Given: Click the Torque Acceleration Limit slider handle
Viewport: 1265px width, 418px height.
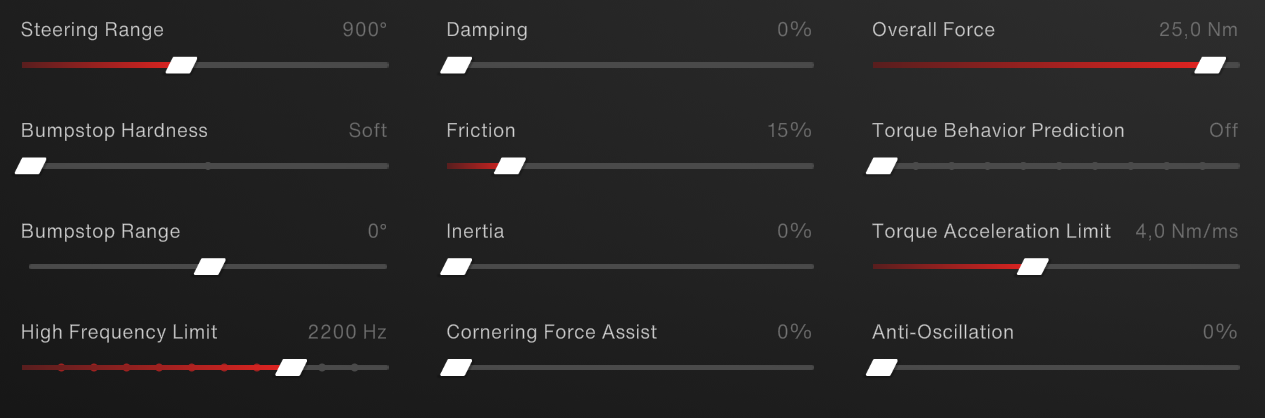Looking at the screenshot, I should [x=1033, y=267].
